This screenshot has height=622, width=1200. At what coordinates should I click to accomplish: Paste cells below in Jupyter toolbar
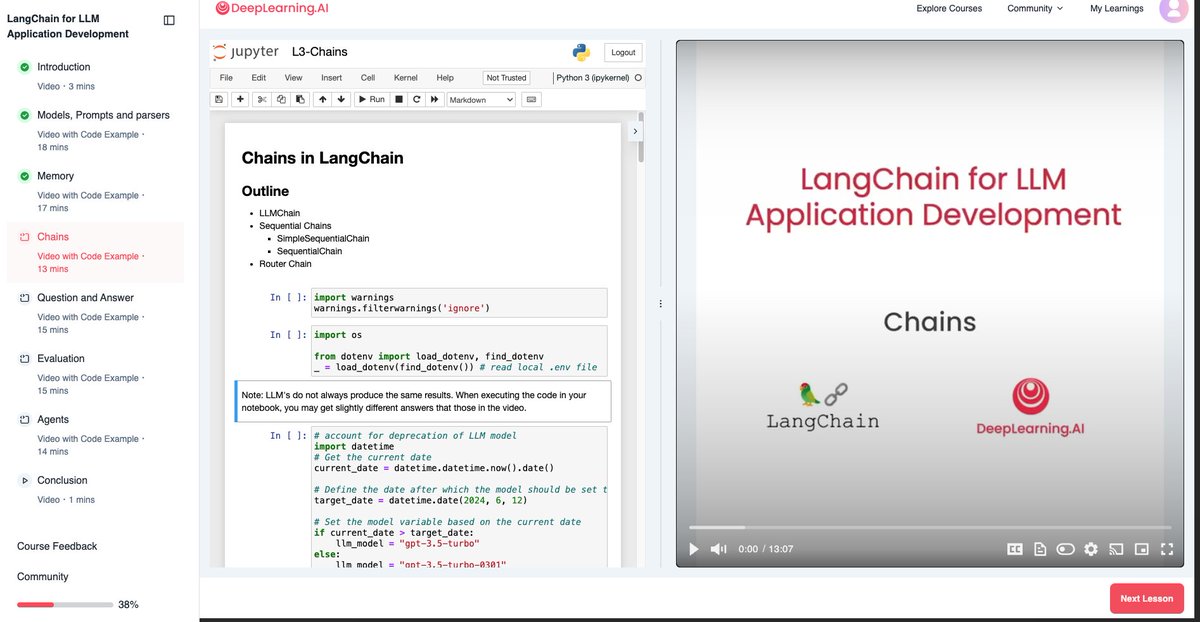point(299,99)
